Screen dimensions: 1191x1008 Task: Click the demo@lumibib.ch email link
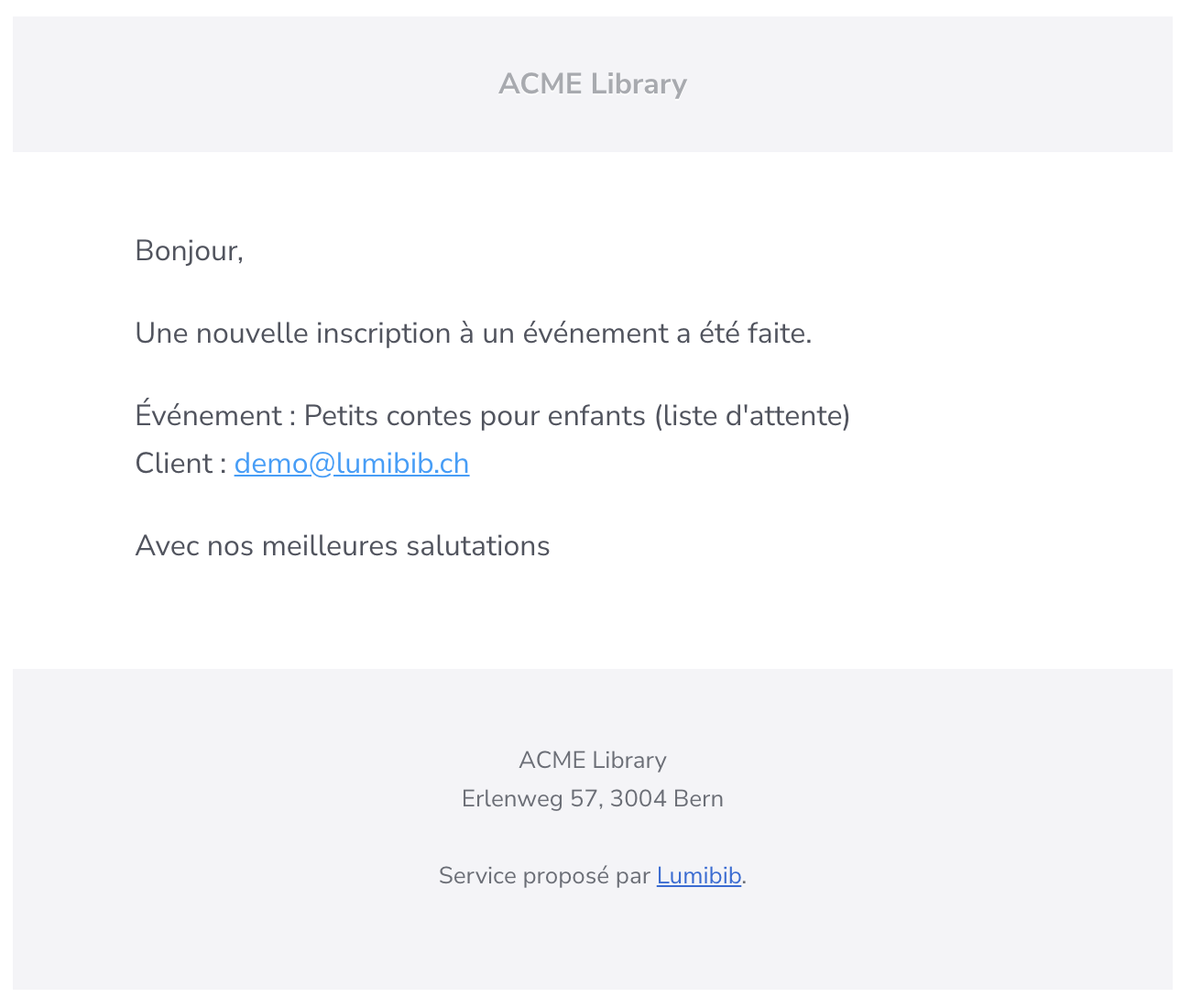(351, 464)
